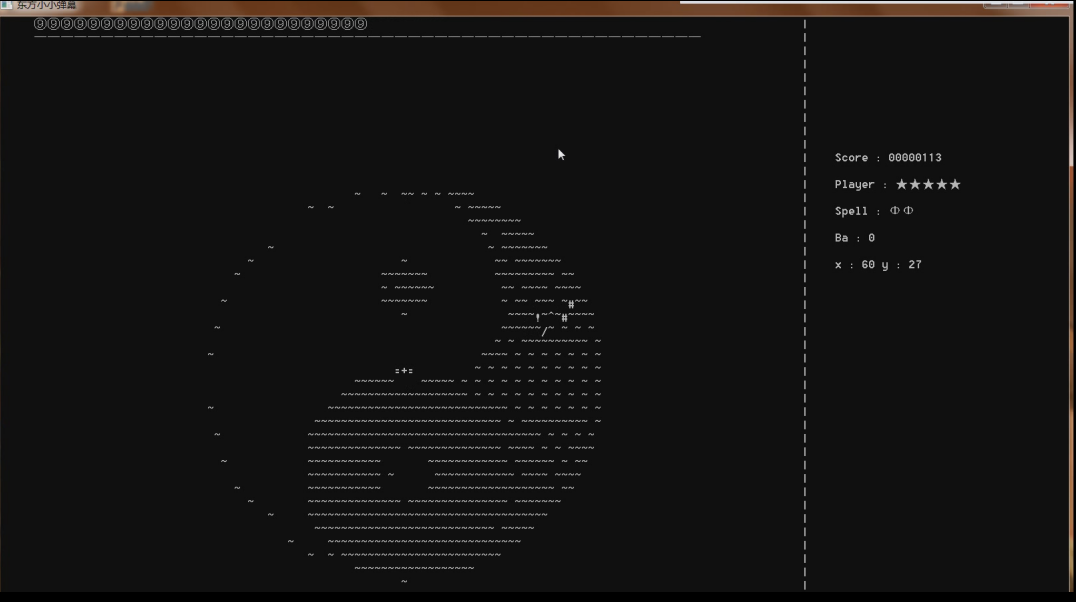
Task: Click the lower # enemy character
Action: pyautogui.click(x=564, y=318)
